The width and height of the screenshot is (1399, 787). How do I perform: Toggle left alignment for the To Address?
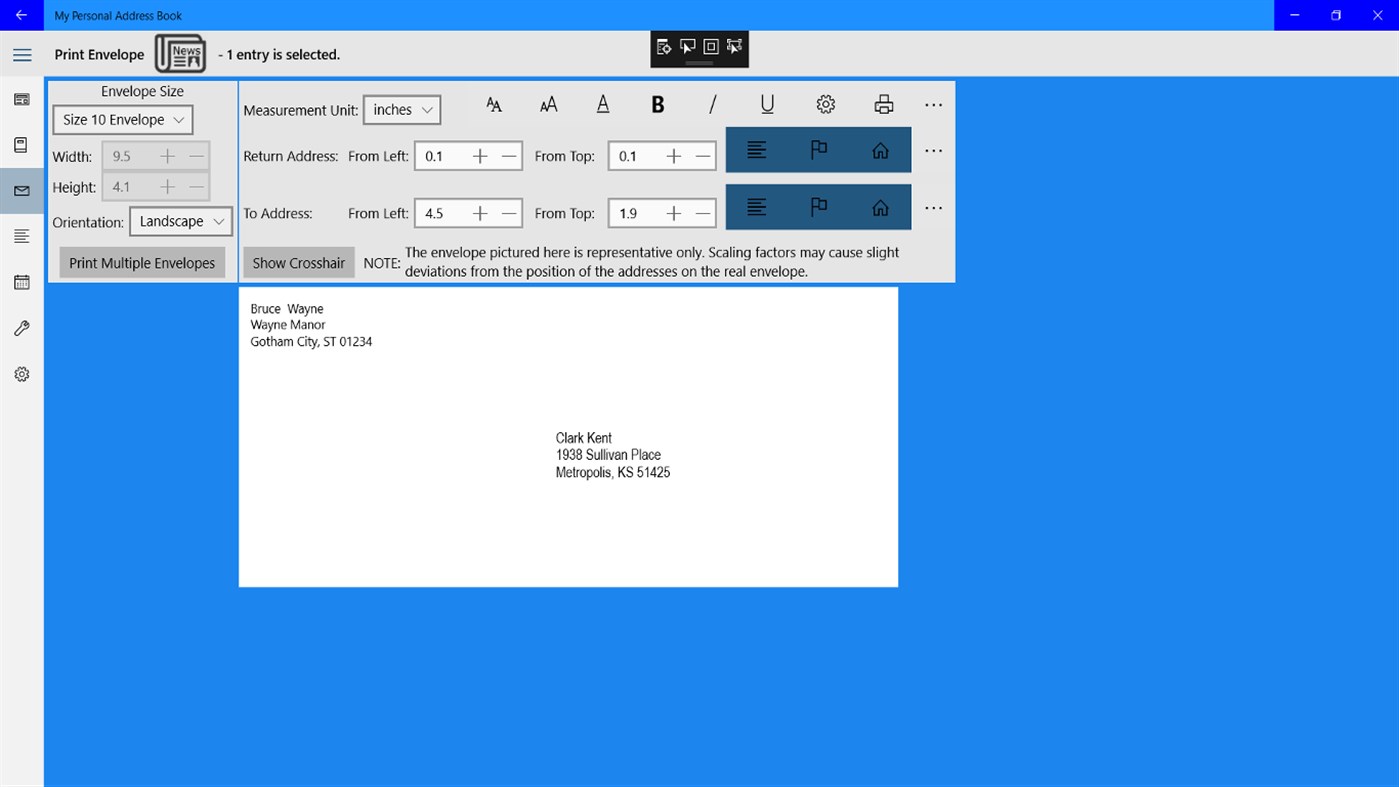pyautogui.click(x=757, y=207)
